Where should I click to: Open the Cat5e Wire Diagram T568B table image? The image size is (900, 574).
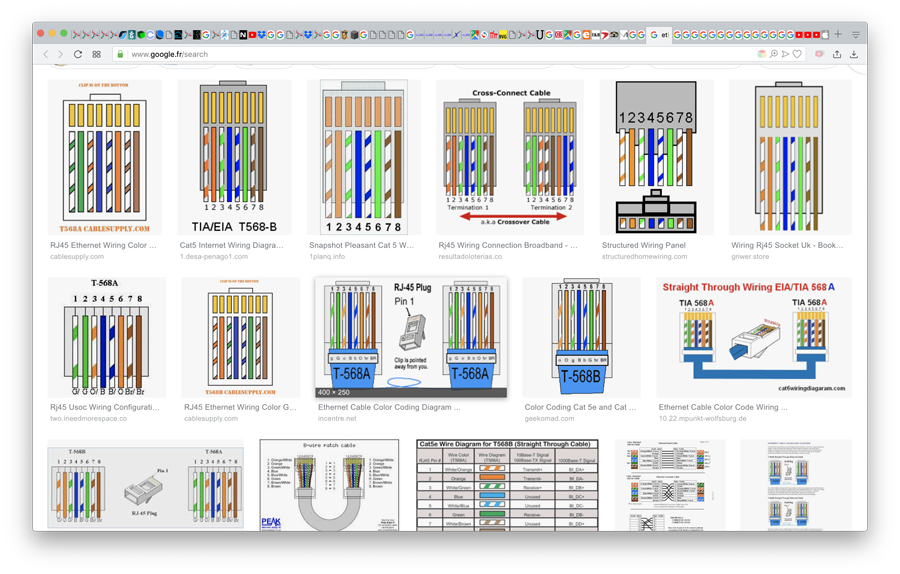tap(507, 485)
